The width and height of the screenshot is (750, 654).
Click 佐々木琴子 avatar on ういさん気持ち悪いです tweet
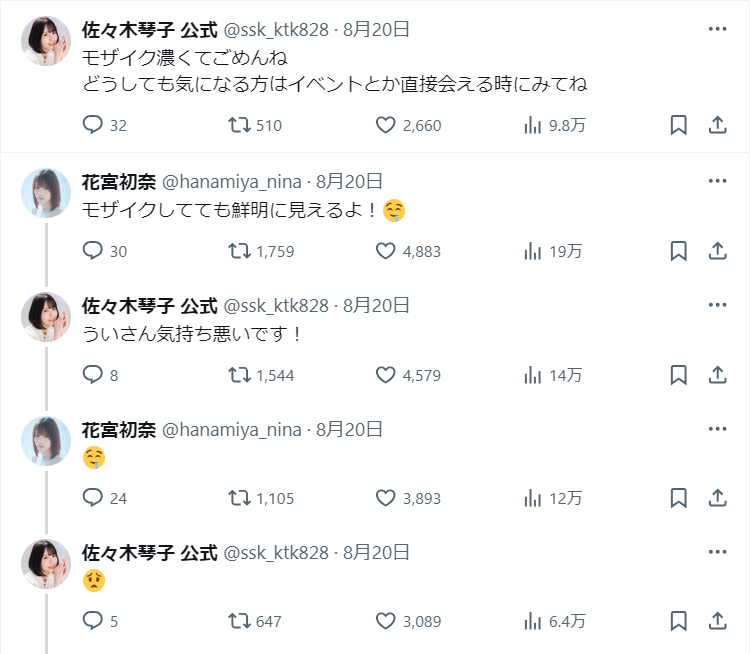(x=46, y=317)
